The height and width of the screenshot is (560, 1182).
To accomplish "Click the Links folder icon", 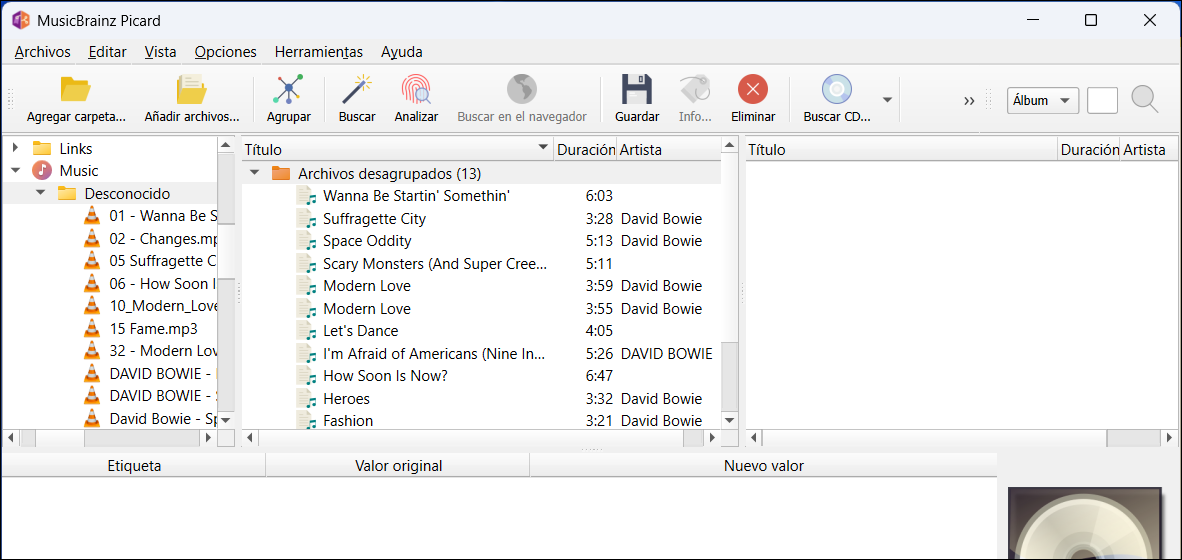I will [x=42, y=148].
